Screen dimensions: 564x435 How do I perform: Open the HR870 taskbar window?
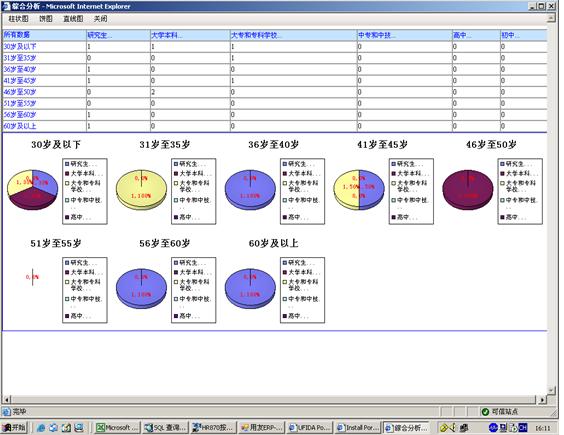click(213, 427)
